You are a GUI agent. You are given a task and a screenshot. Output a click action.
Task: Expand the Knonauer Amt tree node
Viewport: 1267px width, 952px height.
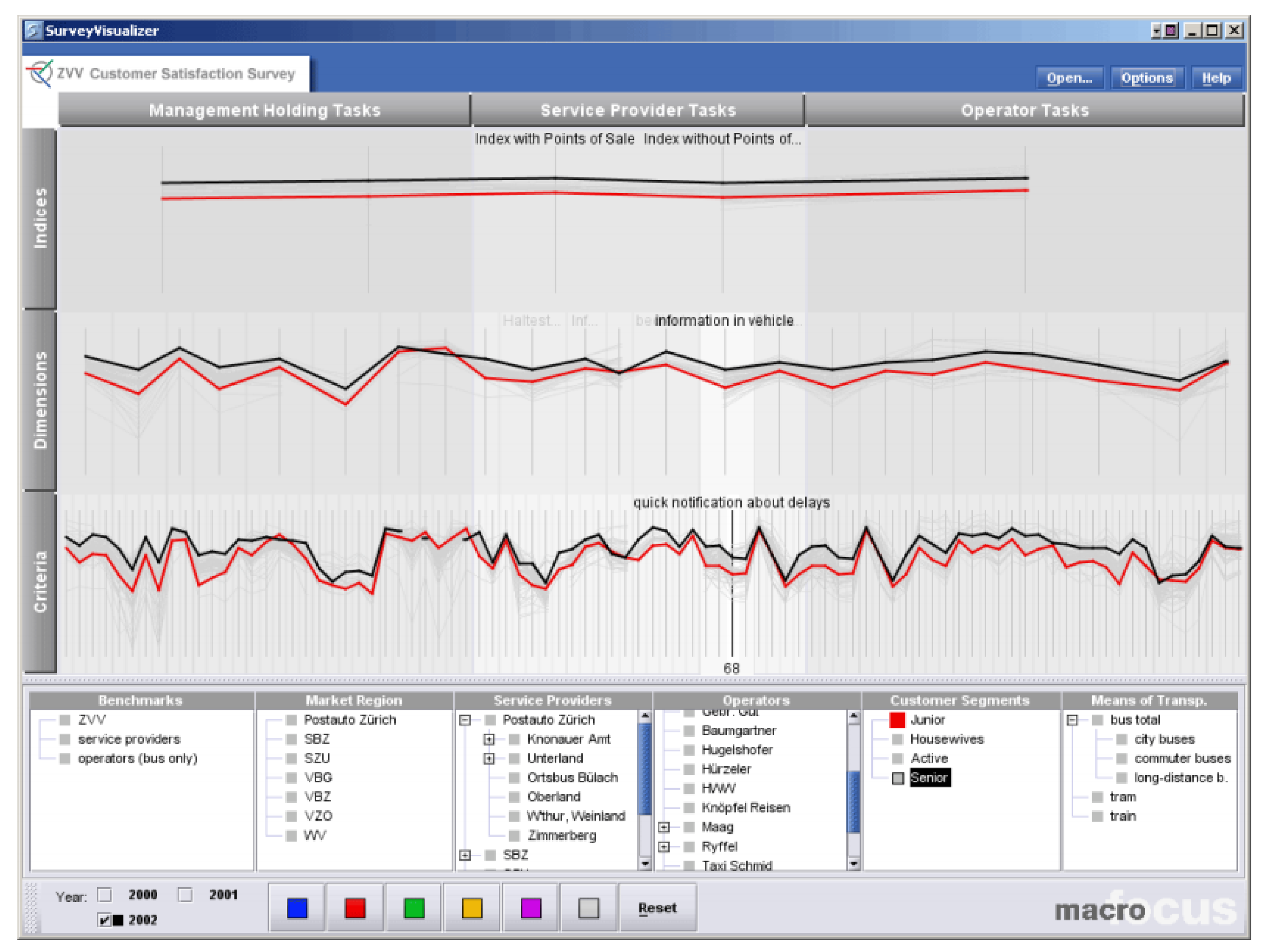coord(489,740)
